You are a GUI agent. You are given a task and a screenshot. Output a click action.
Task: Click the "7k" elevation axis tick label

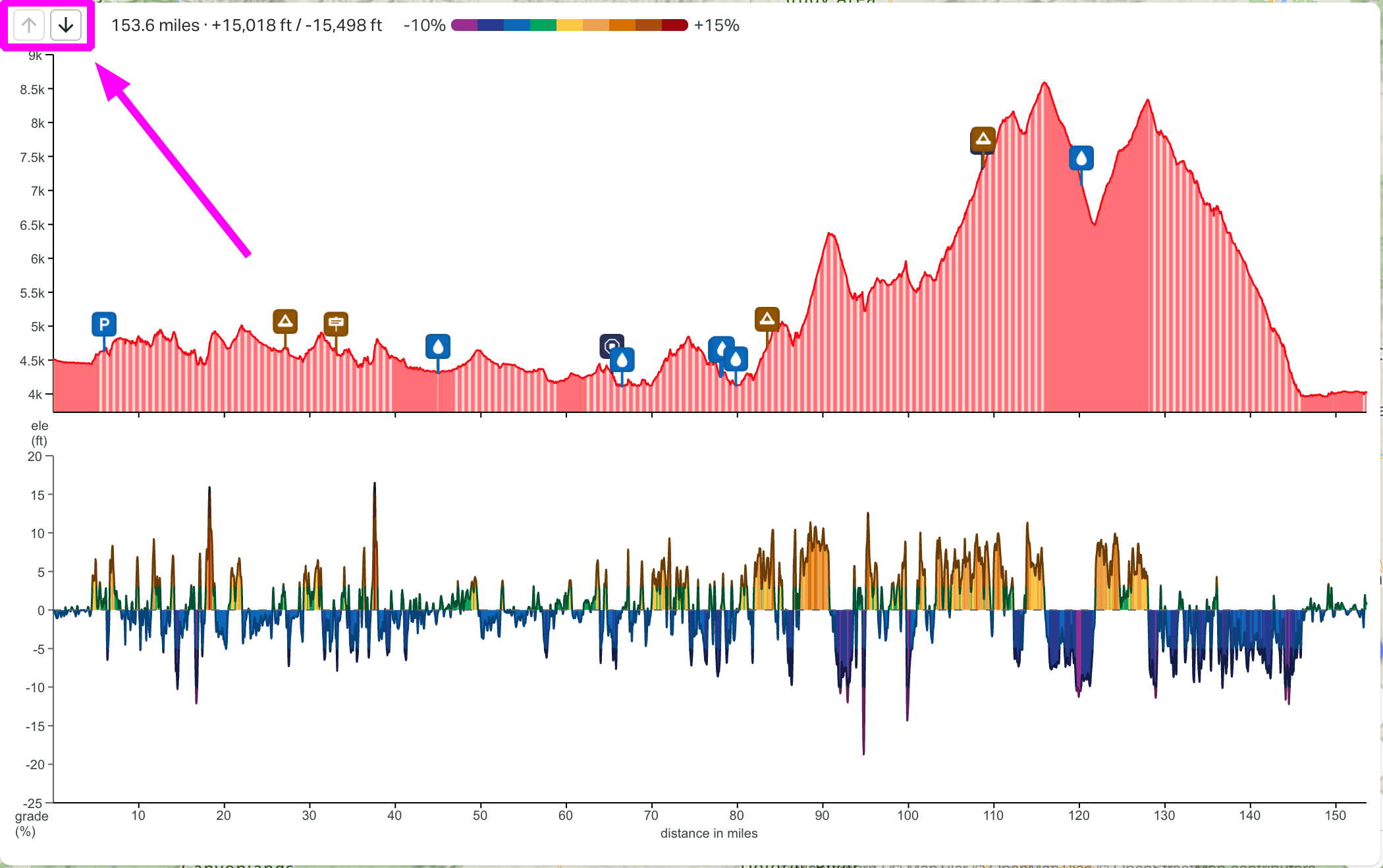pyautogui.click(x=38, y=191)
